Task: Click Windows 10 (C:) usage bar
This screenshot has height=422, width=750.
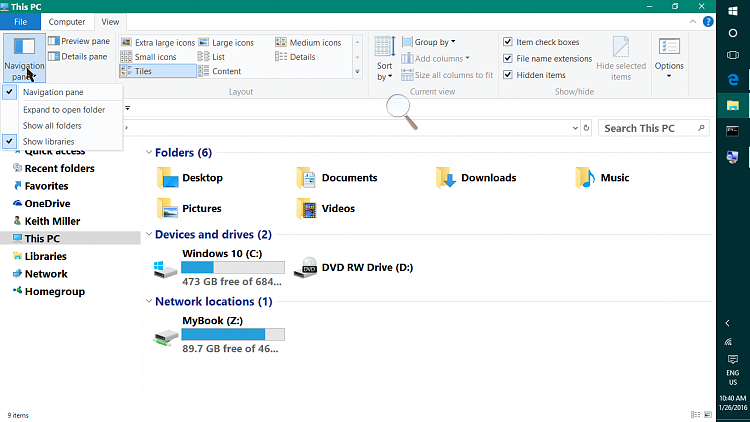Action: click(x=233, y=267)
